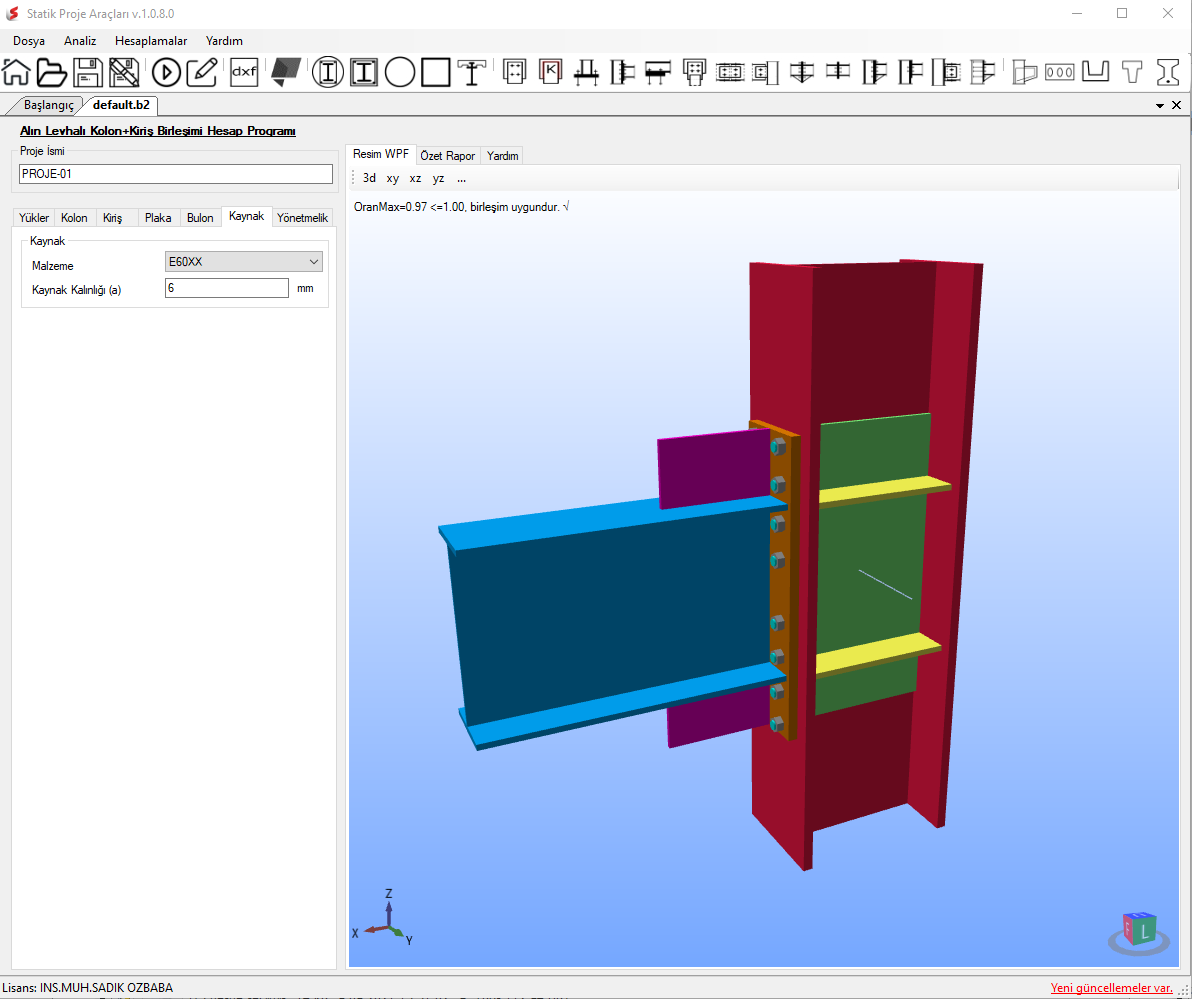Open the bolted plate icon with four bolts
Viewport: 1192px width, 999px height.
(x=515, y=71)
